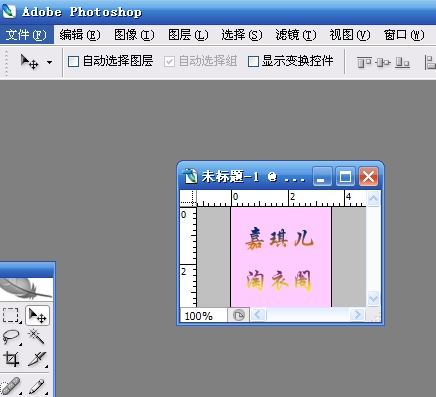Viewport: 436px width, 397px height.
Task: Click the align vertical centers icon
Action: 383,62
